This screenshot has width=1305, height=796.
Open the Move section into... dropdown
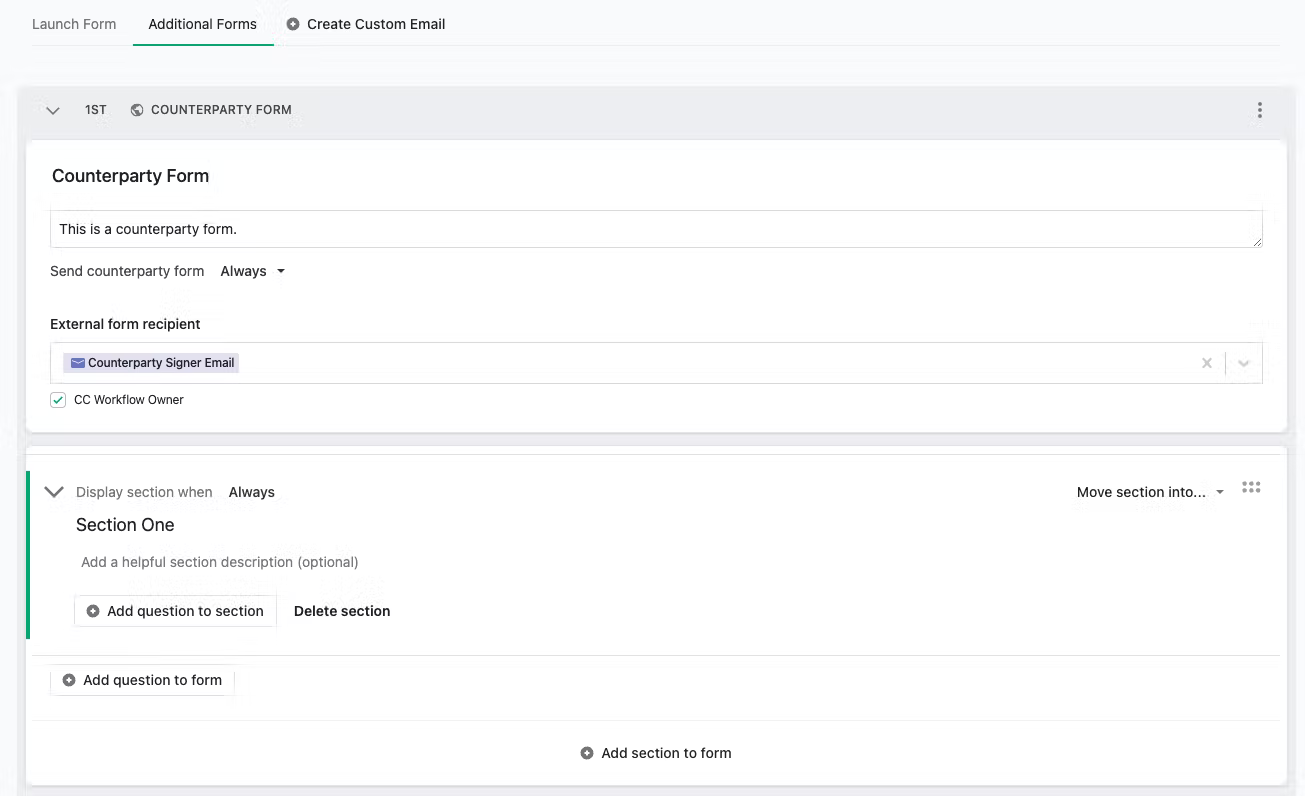(x=1151, y=492)
